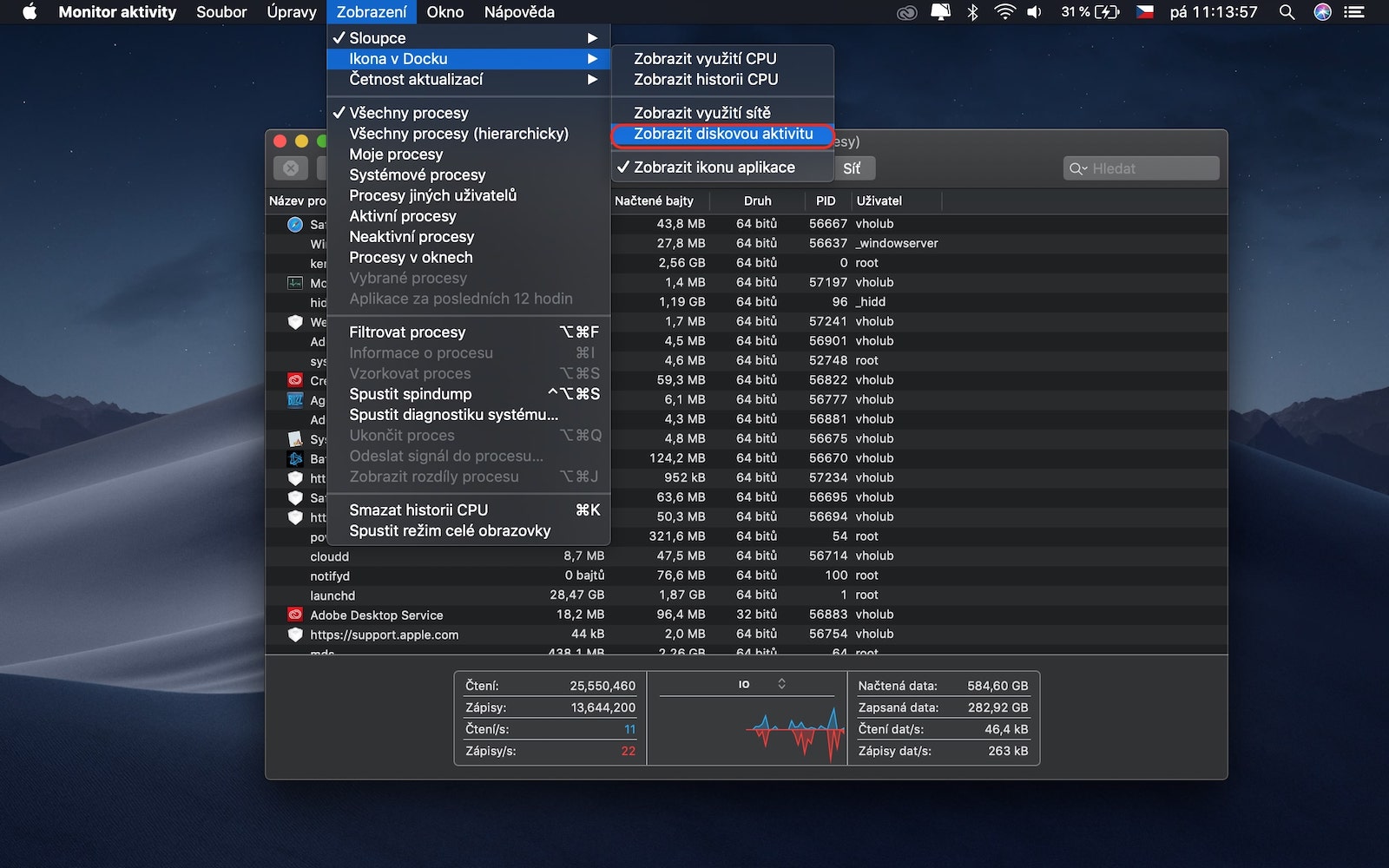The width and height of the screenshot is (1389, 868).
Task: Open Spotlight search magnifier
Action: pos(1287,12)
